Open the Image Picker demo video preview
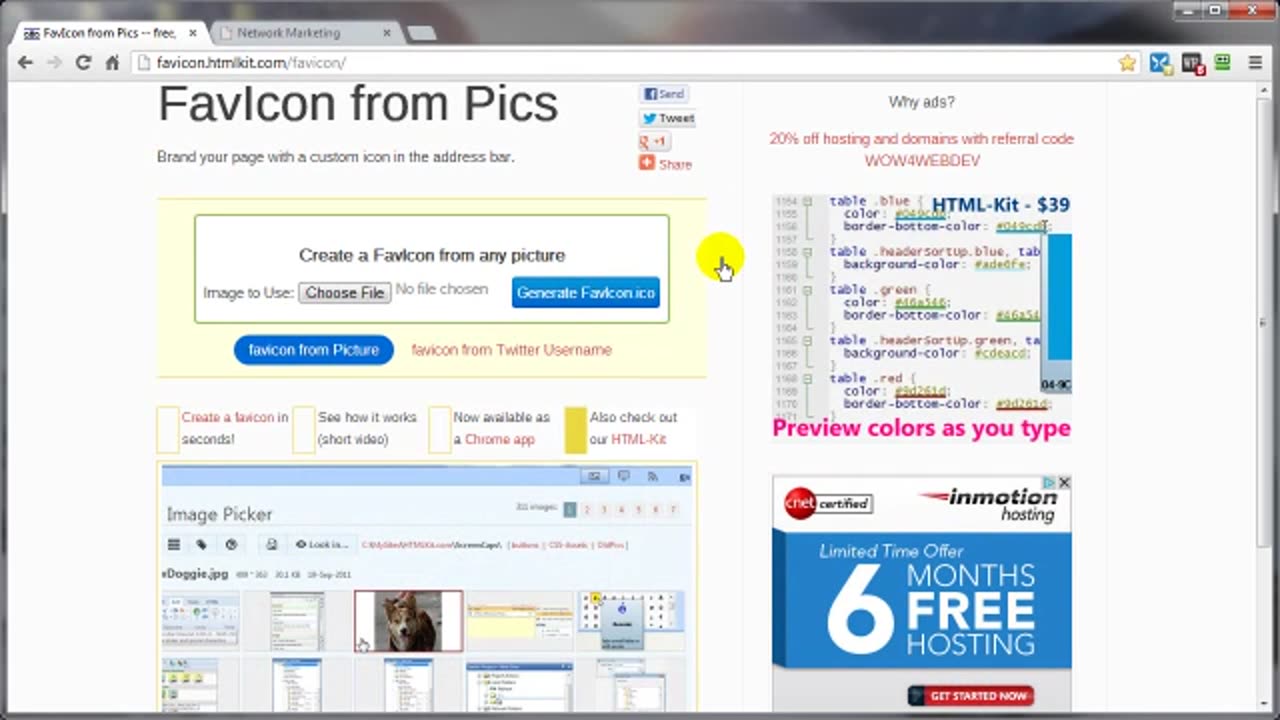This screenshot has height=720, width=1280. coord(427,588)
